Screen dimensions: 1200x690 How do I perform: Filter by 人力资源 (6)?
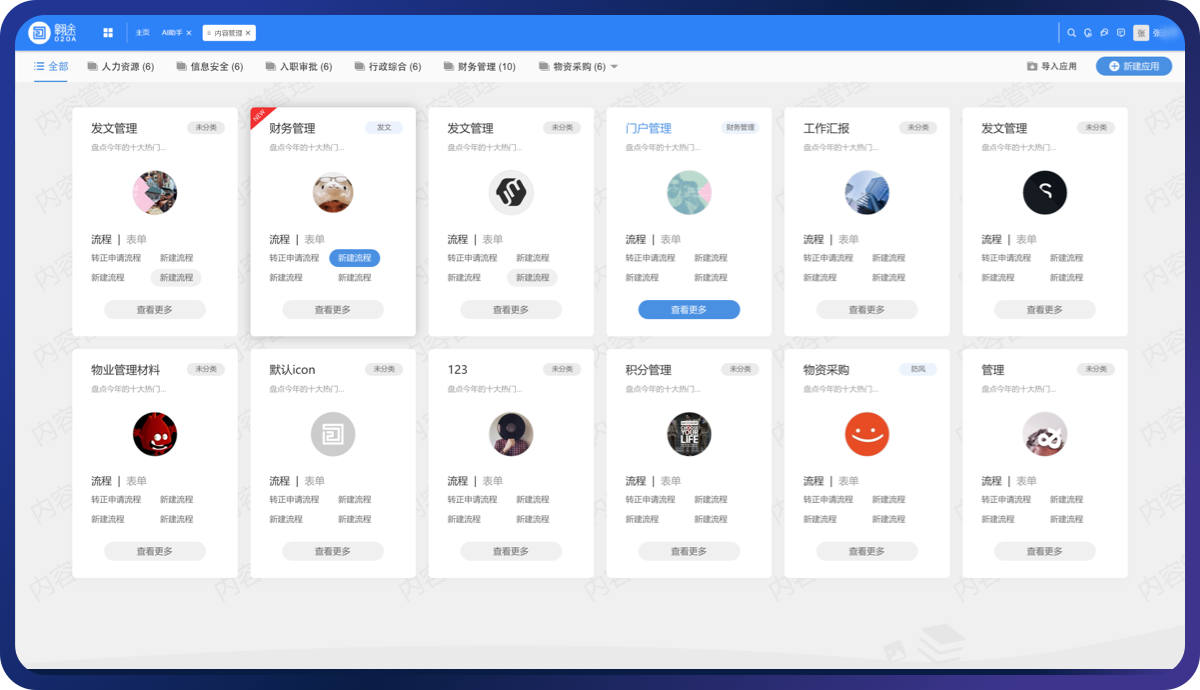(x=120, y=67)
